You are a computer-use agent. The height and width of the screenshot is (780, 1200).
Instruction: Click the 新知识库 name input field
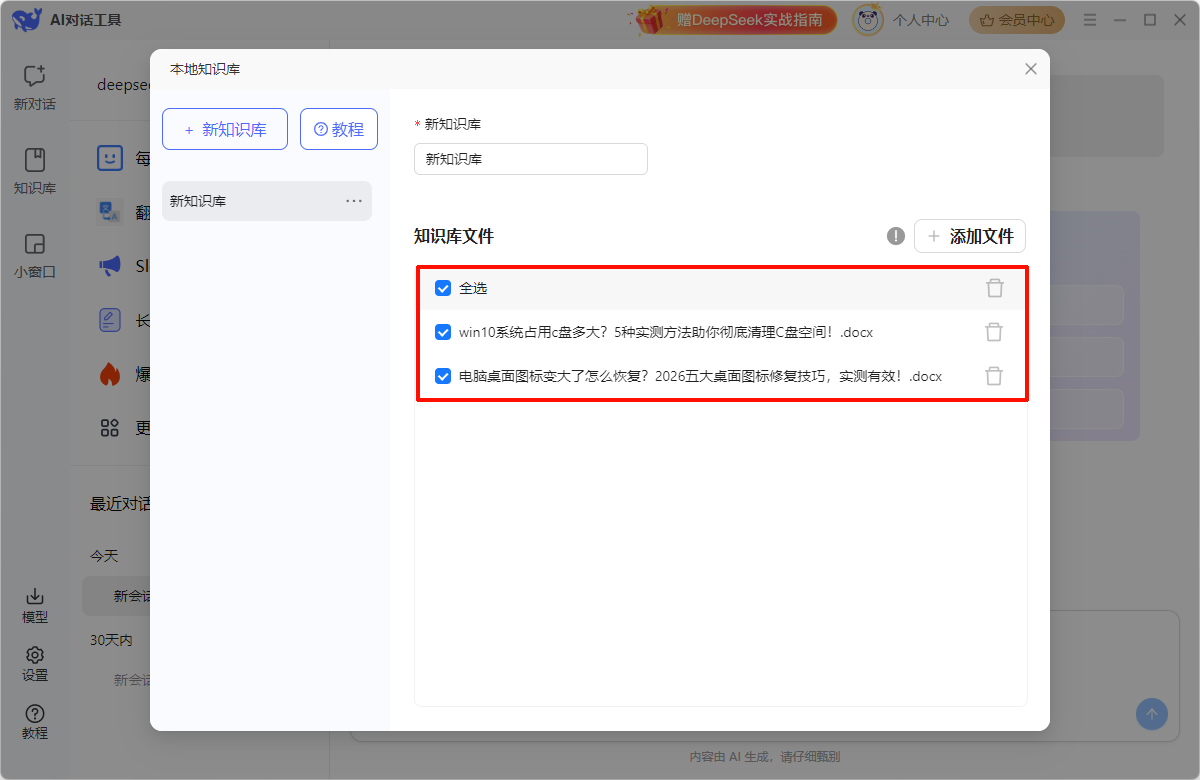(530, 159)
